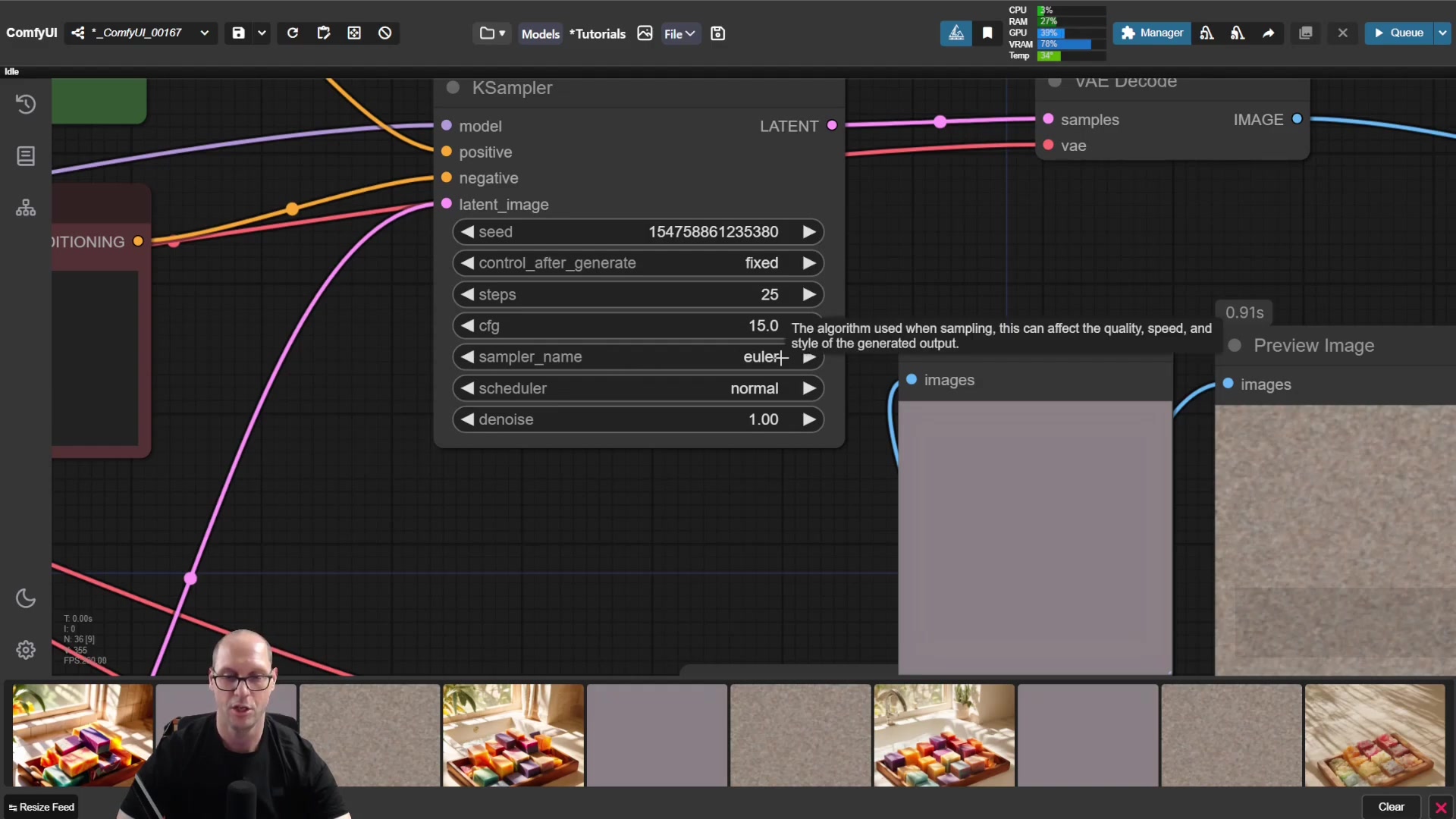Click the refresh icon in toolbar

293,33
